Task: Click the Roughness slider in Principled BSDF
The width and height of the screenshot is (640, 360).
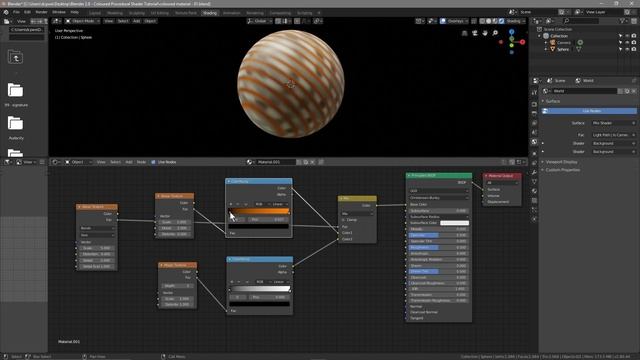Action: point(438,247)
